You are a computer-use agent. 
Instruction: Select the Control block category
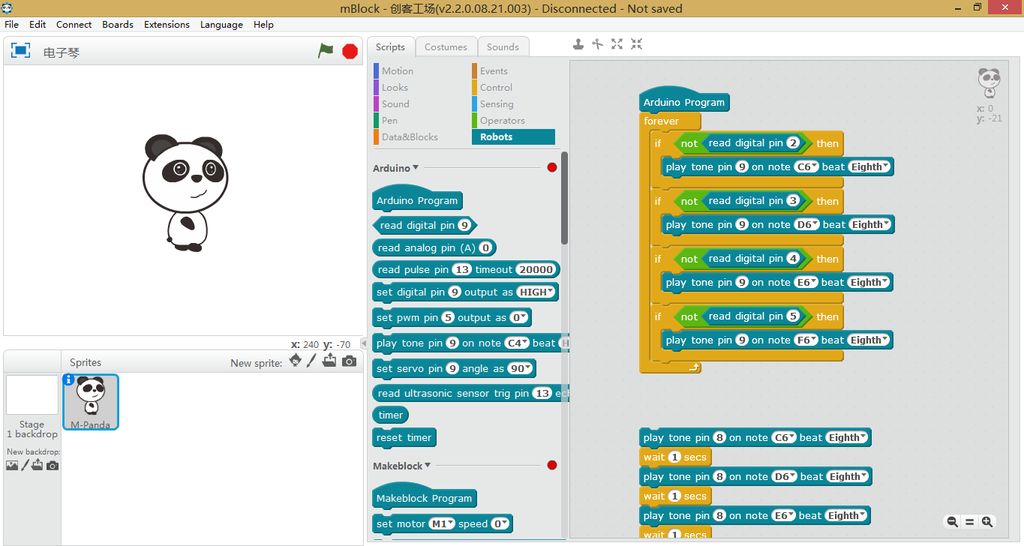click(x=496, y=88)
